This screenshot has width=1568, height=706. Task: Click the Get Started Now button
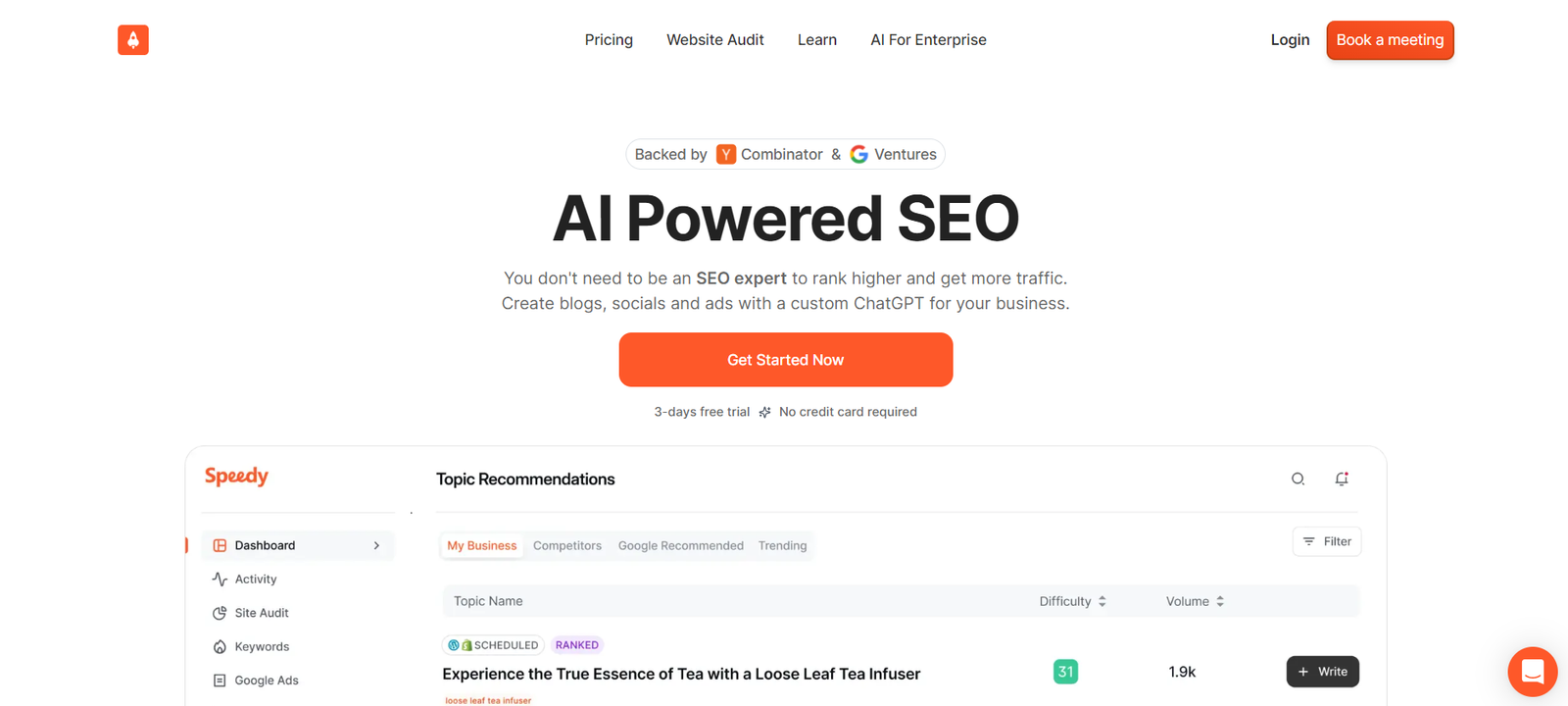click(x=785, y=360)
